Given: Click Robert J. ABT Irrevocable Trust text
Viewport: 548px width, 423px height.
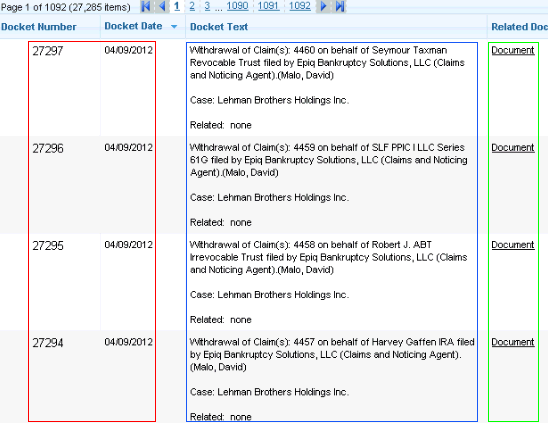Looking at the screenshot, I should 328,257.
